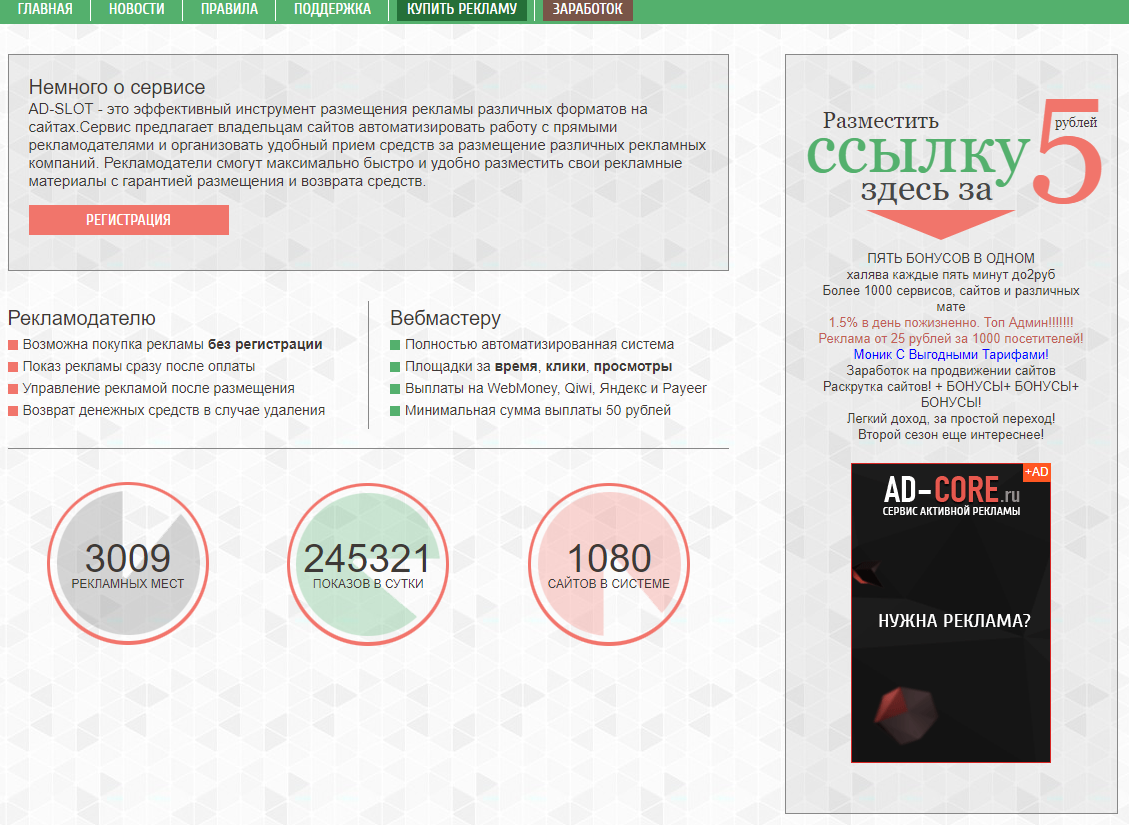Click the AD-CORE.ru banner ad

pyautogui.click(x=950, y=613)
